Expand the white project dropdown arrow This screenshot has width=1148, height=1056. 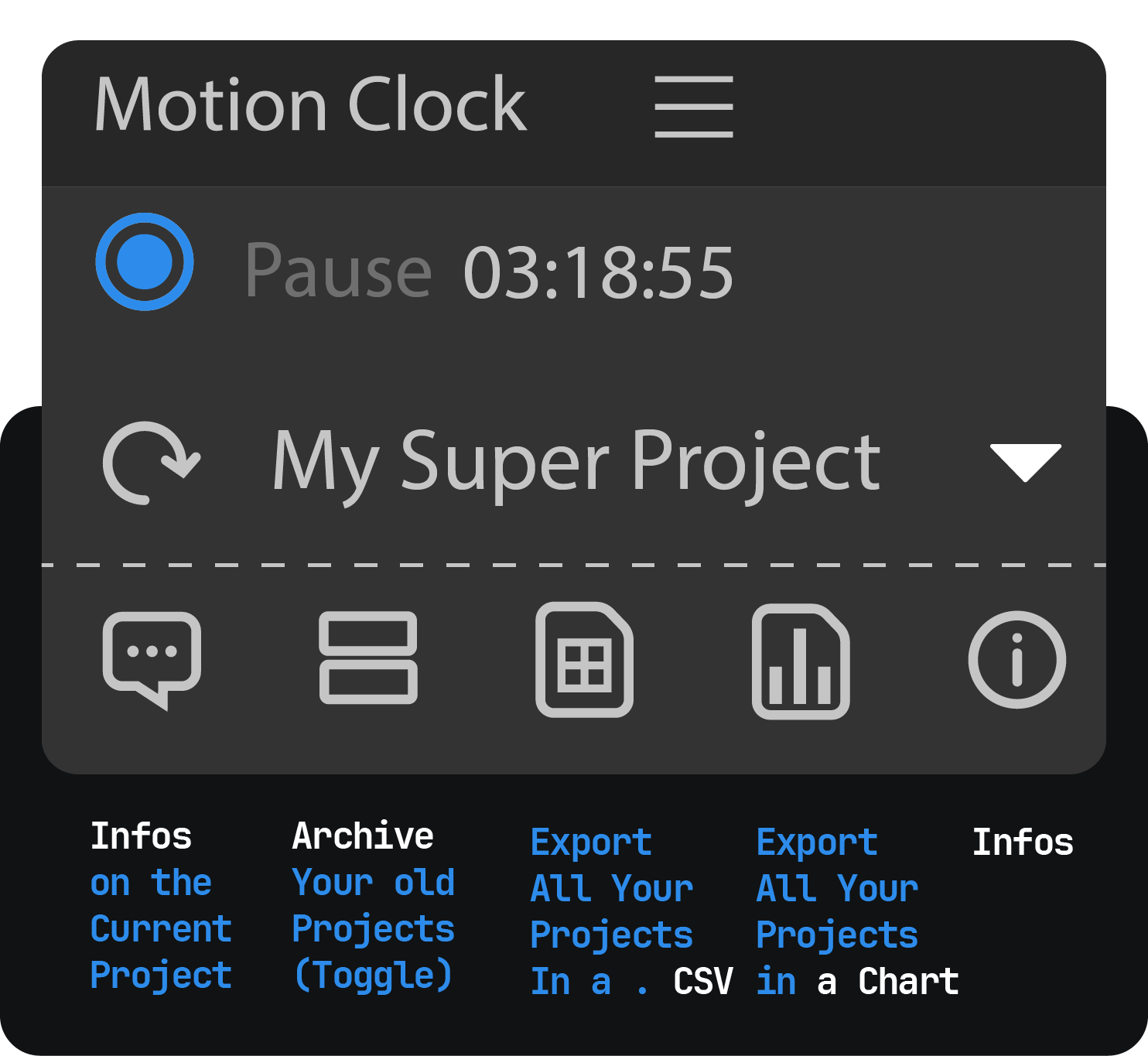tap(1025, 463)
